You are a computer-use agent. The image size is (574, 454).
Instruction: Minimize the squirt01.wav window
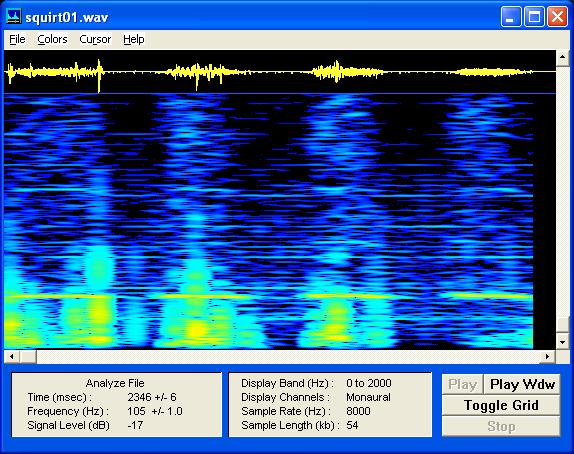point(511,17)
